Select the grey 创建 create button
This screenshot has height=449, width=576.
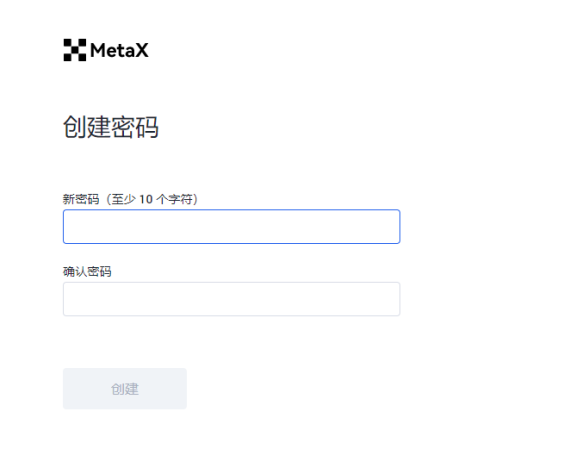[125, 388]
